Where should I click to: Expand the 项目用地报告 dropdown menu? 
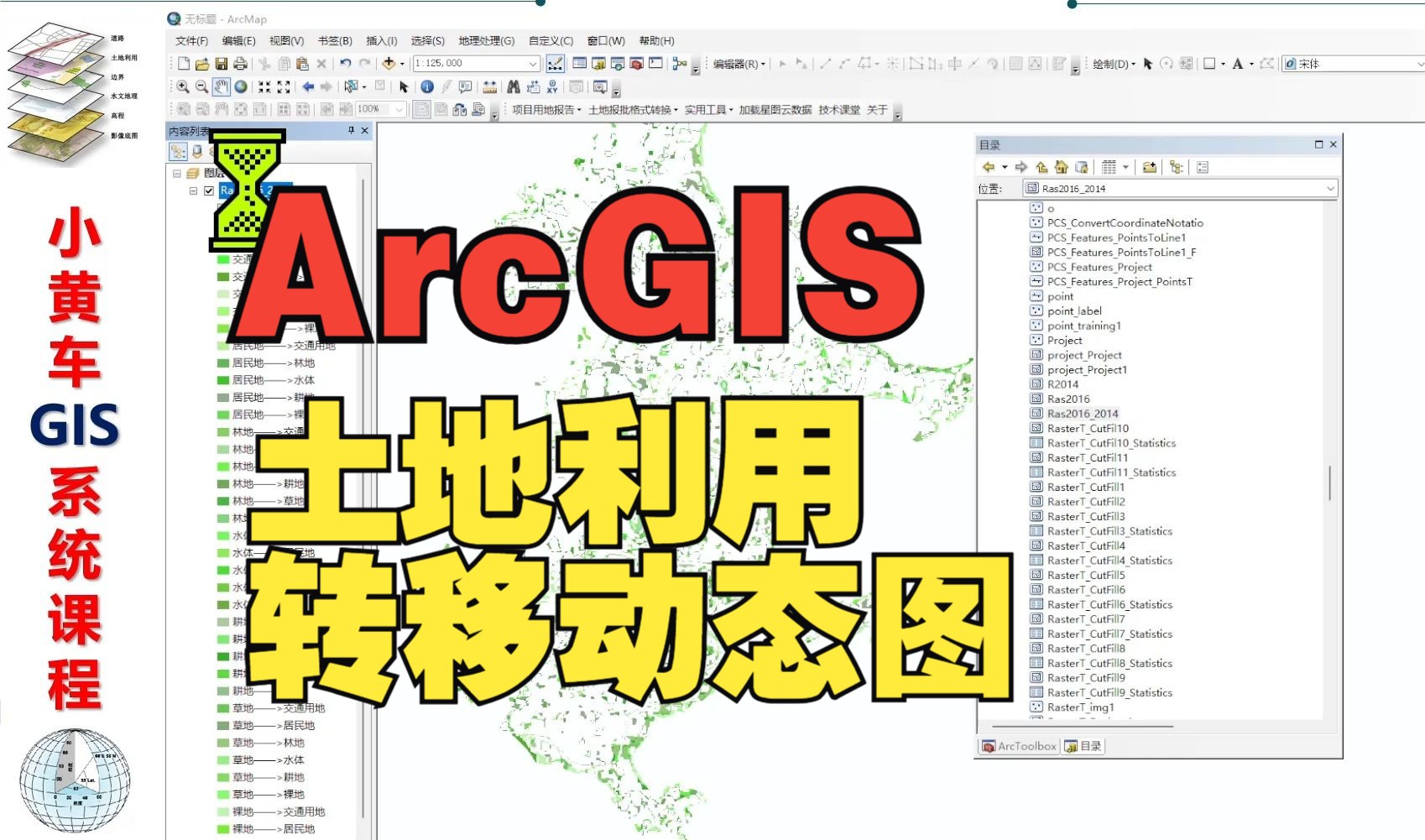546,110
